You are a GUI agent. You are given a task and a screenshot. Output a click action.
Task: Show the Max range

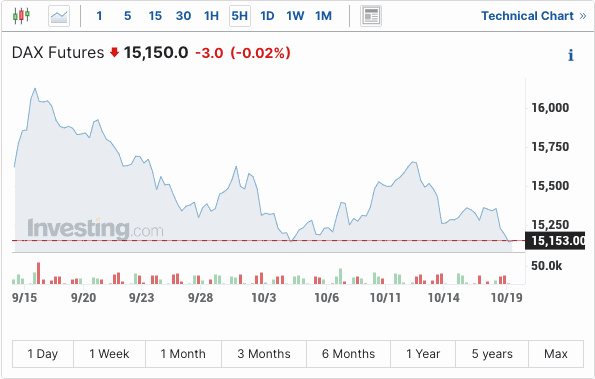(556, 354)
